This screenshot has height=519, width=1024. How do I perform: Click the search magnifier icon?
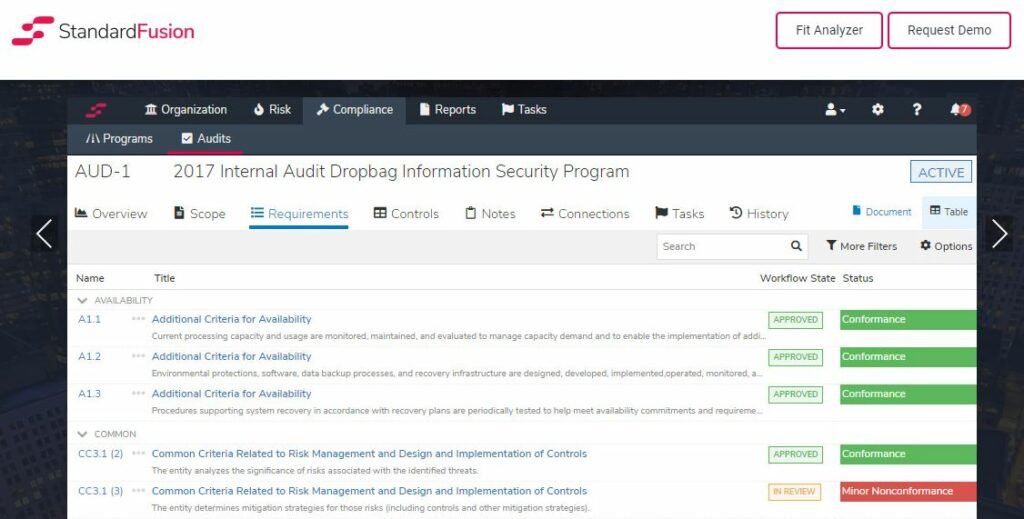(796, 246)
